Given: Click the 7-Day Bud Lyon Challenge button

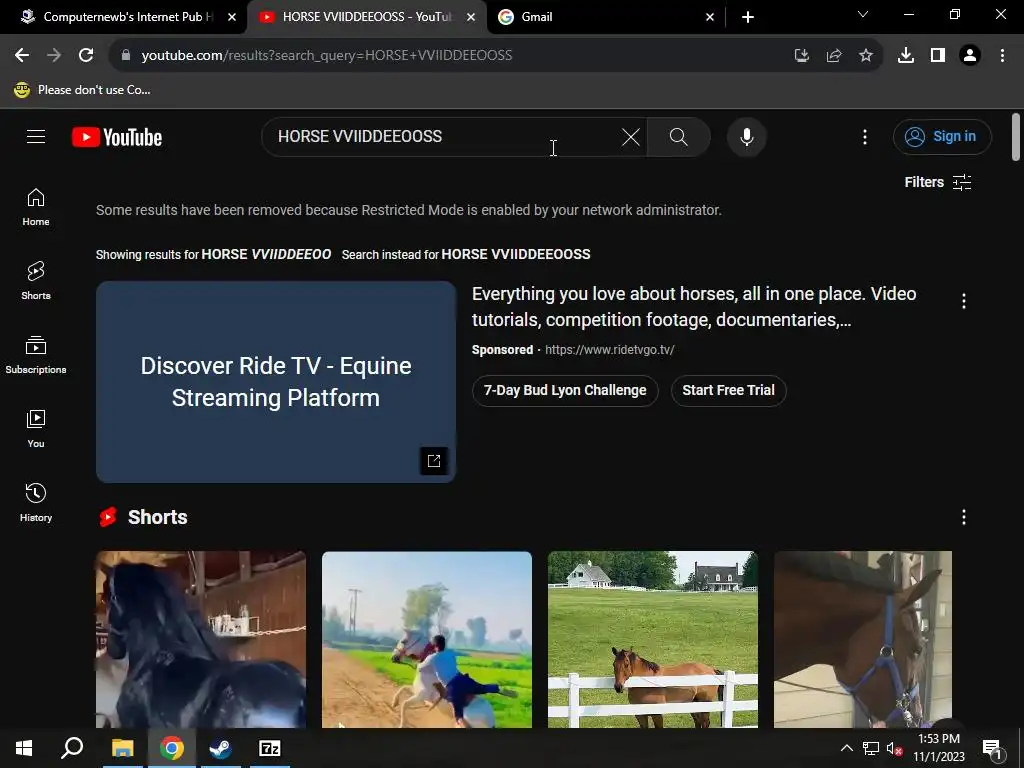Looking at the screenshot, I should (565, 391).
